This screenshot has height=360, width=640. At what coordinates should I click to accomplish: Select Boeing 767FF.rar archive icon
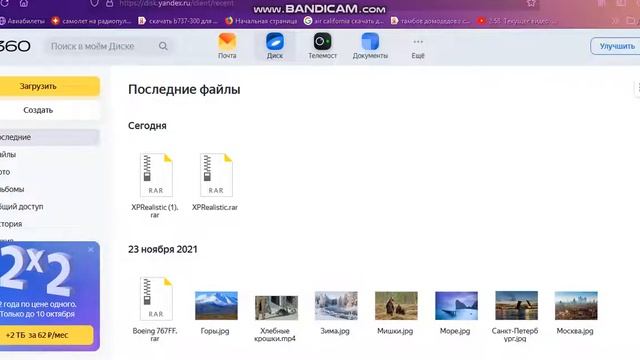tap(156, 298)
